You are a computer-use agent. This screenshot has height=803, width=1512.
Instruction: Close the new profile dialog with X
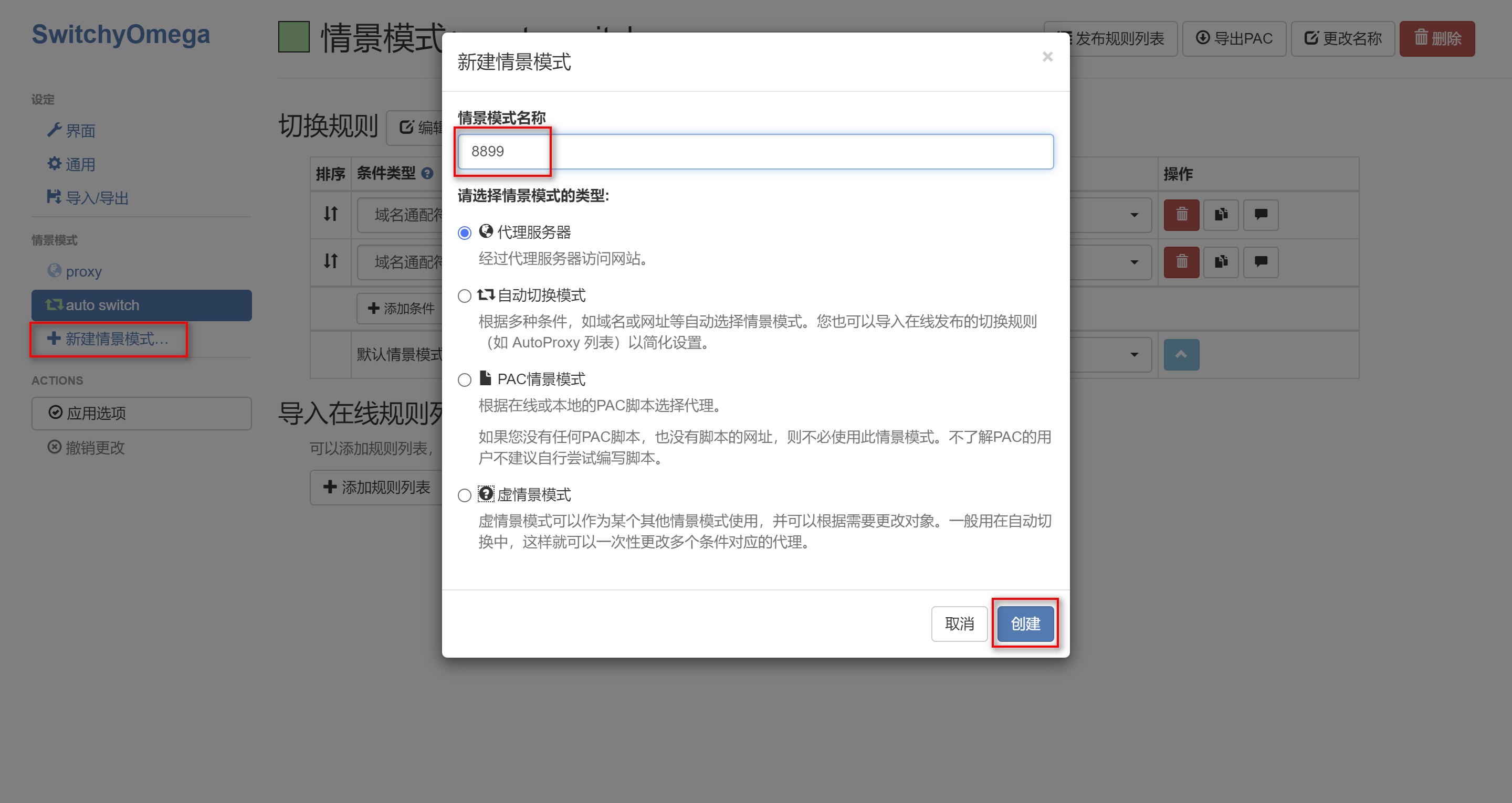[1047, 57]
